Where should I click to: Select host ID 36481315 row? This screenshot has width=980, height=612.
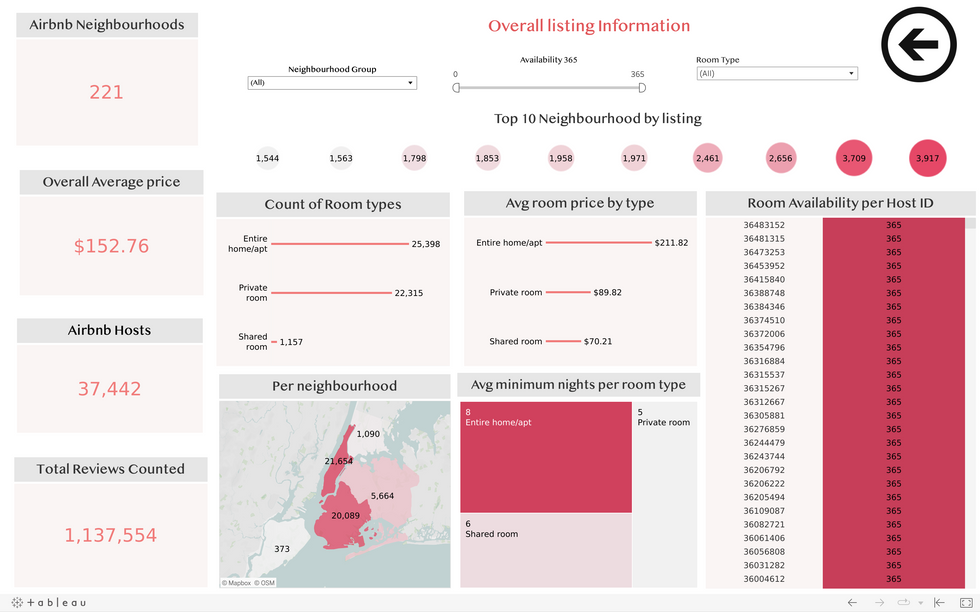(x=836, y=239)
